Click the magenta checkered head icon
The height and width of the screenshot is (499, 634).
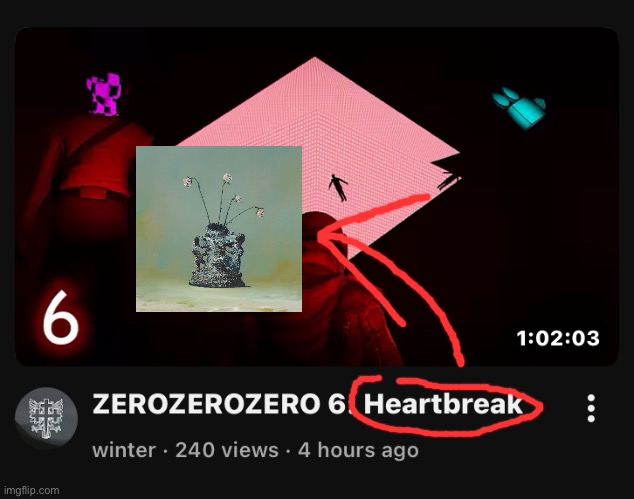(103, 94)
